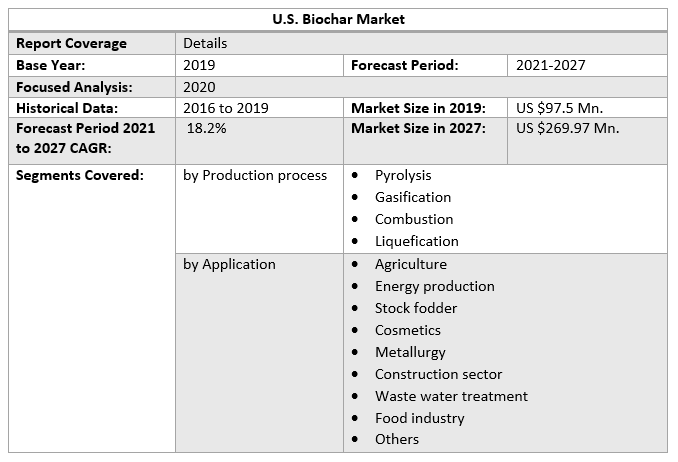
Task: Click the Waste water treatment entry
Action: (x=451, y=396)
